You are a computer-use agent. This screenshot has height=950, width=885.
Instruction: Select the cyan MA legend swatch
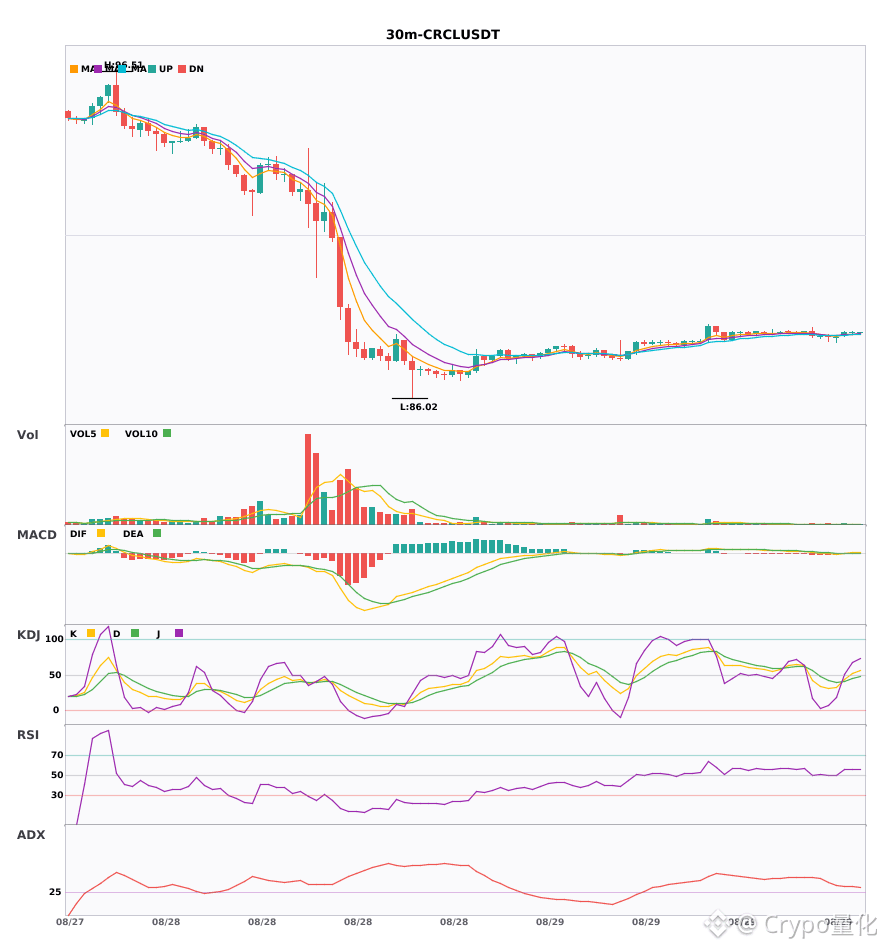(x=122, y=69)
